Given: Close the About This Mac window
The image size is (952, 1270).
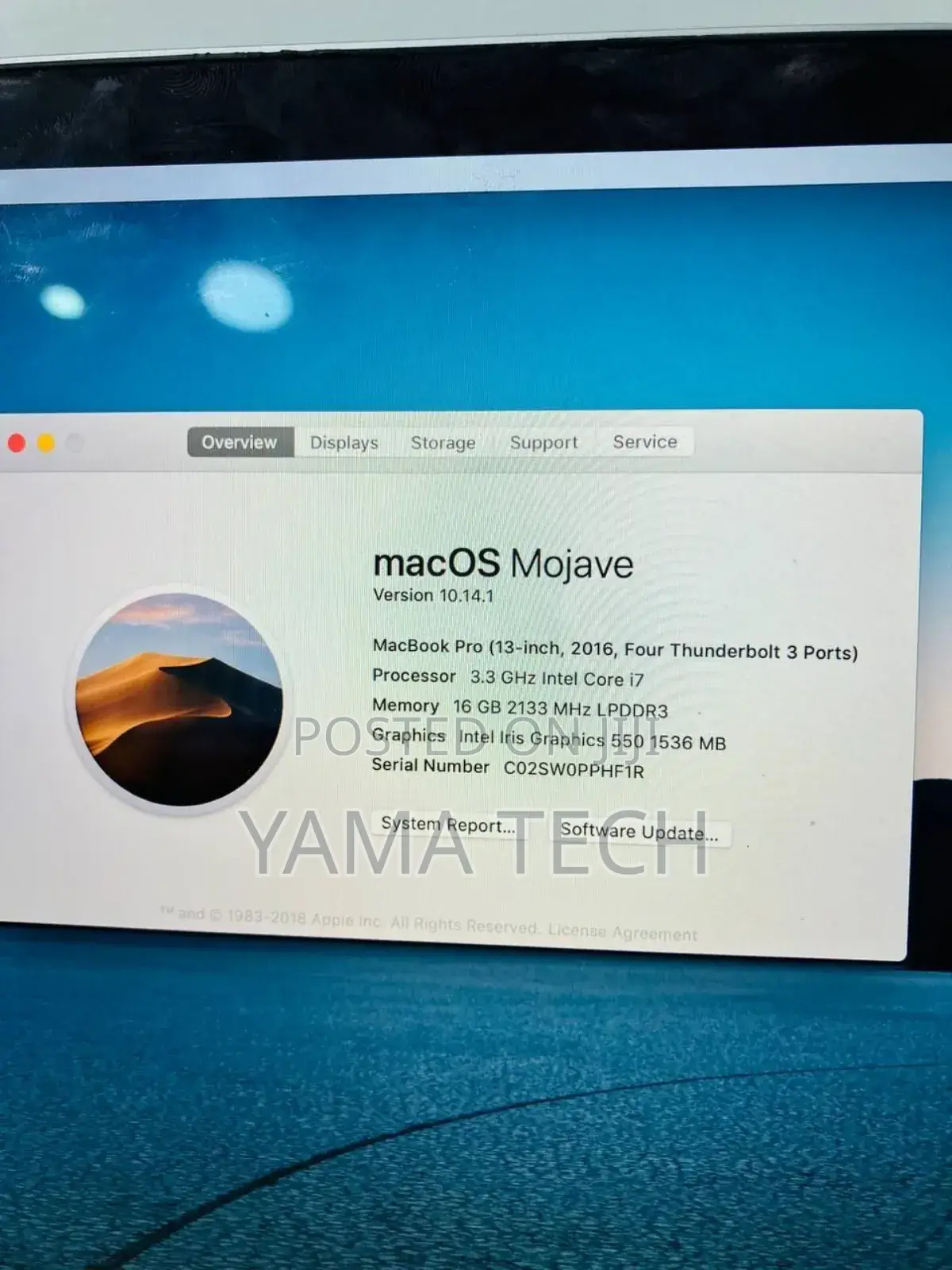Looking at the screenshot, I should 17,443.
